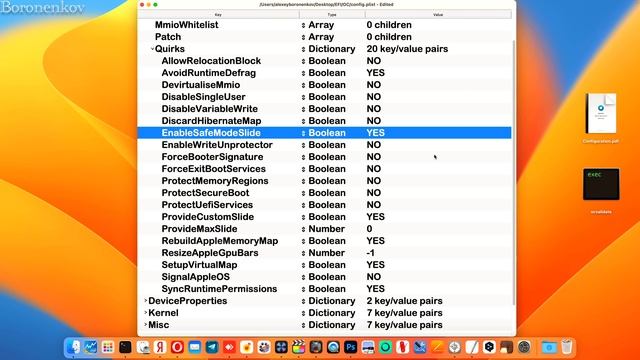Select the ForceBooterSignature key
The width and height of the screenshot is (640, 360).
point(212,157)
